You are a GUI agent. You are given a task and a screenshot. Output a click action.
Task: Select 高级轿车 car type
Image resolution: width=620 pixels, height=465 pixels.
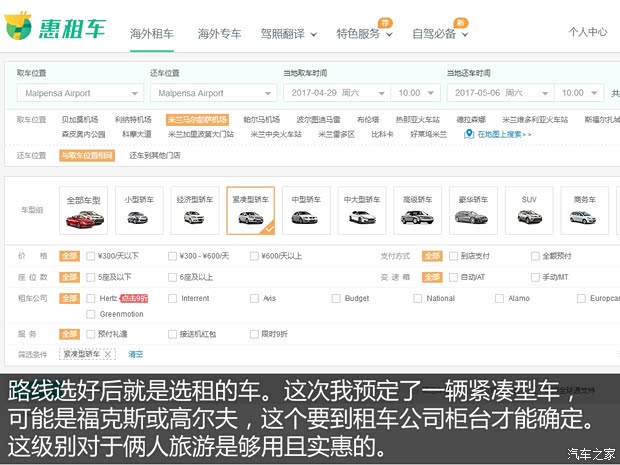point(418,211)
